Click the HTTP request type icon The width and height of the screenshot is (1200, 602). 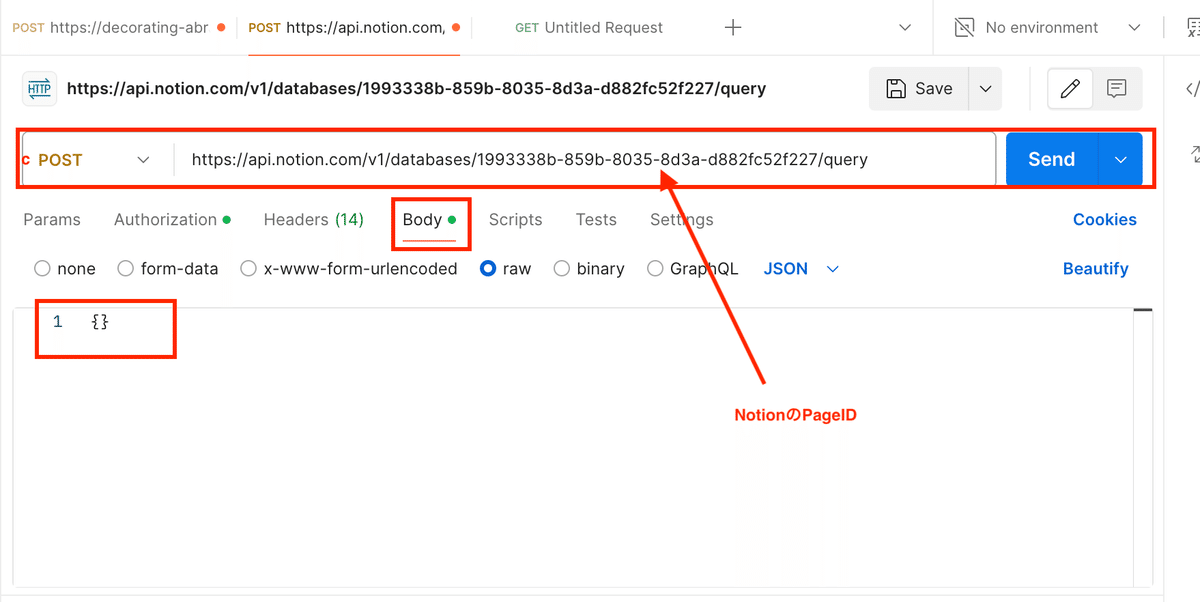pos(39,88)
